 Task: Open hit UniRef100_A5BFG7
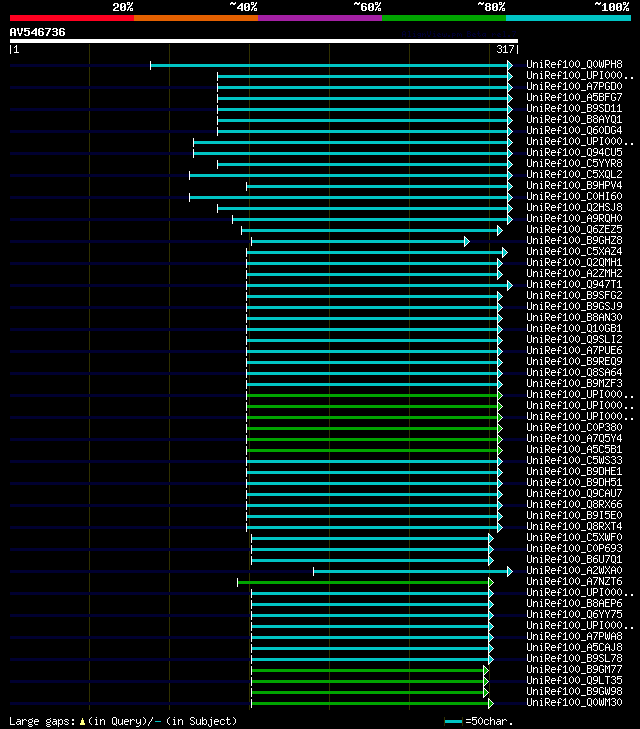pyautogui.click(x=574, y=97)
